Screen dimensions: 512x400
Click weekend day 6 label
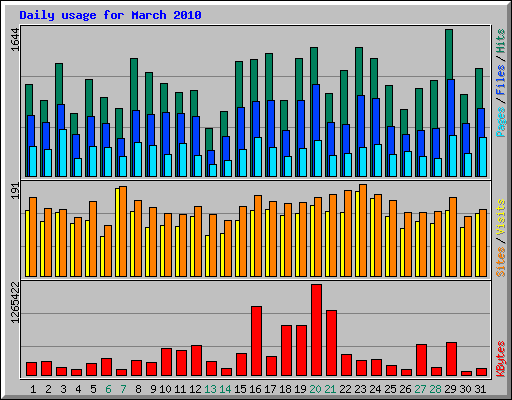click(108, 389)
